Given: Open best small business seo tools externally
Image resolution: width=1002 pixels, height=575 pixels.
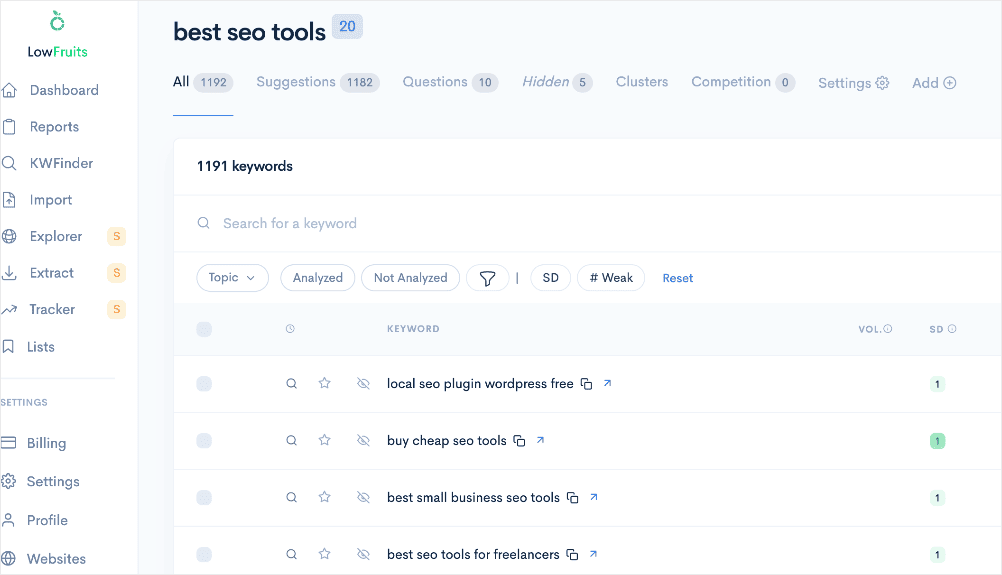Looking at the screenshot, I should point(594,497).
